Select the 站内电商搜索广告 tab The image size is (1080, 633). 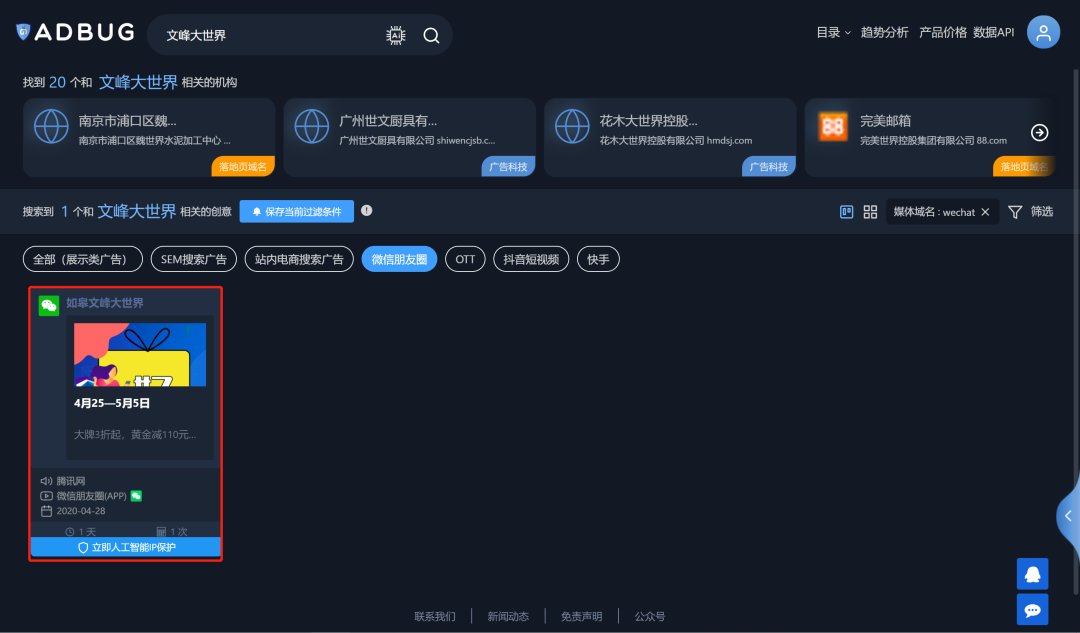299,259
